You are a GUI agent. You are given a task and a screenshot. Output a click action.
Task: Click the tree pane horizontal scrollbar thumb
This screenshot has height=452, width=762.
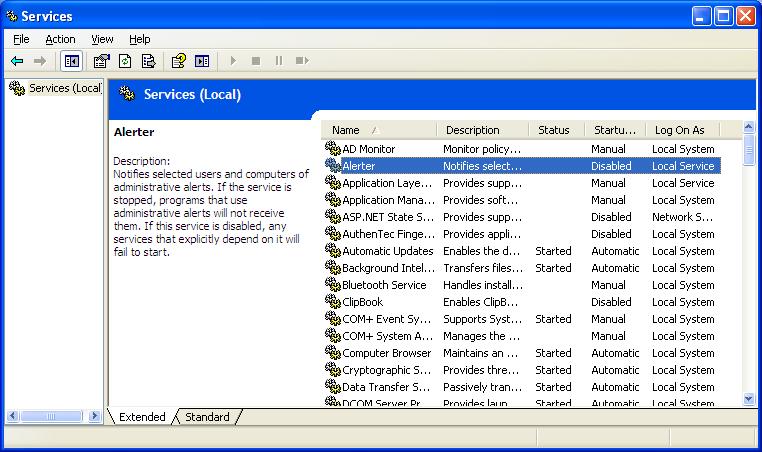51,416
